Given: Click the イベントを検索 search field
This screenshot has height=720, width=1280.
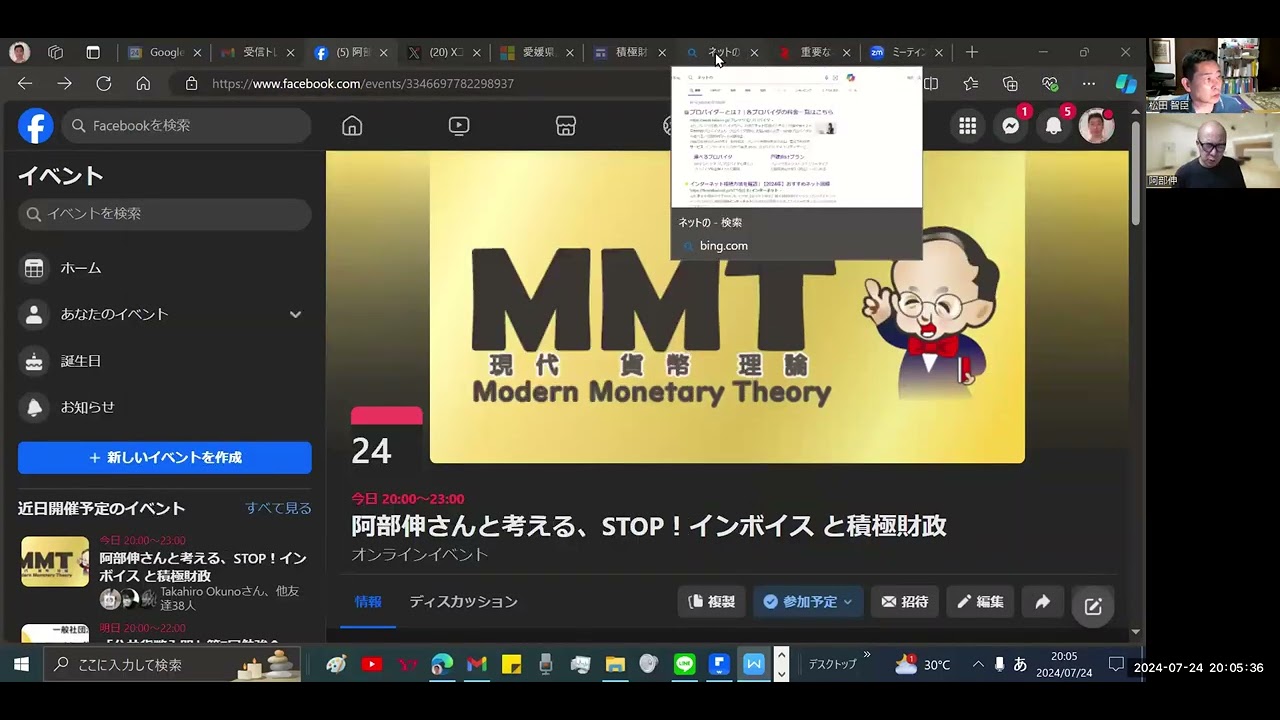Looking at the screenshot, I should click(x=165, y=214).
